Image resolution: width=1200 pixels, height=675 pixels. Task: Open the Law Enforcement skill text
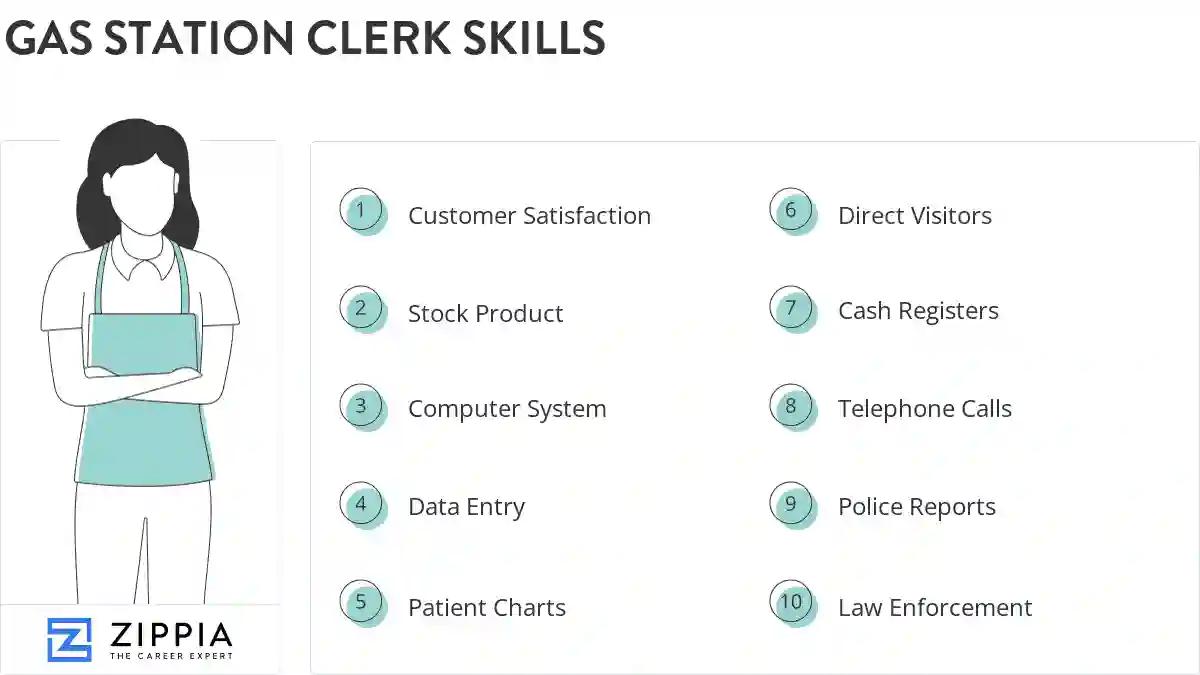pyautogui.click(x=935, y=607)
